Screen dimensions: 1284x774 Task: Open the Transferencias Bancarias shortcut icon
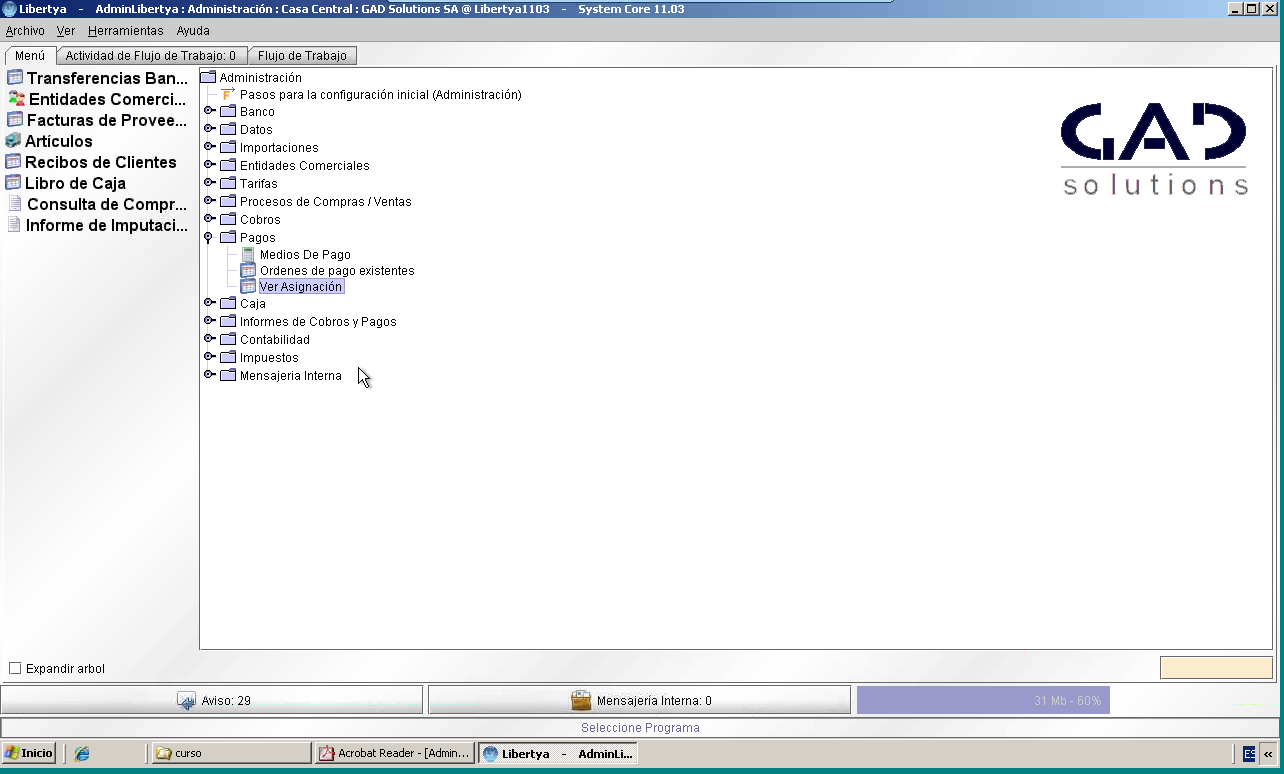tap(15, 78)
